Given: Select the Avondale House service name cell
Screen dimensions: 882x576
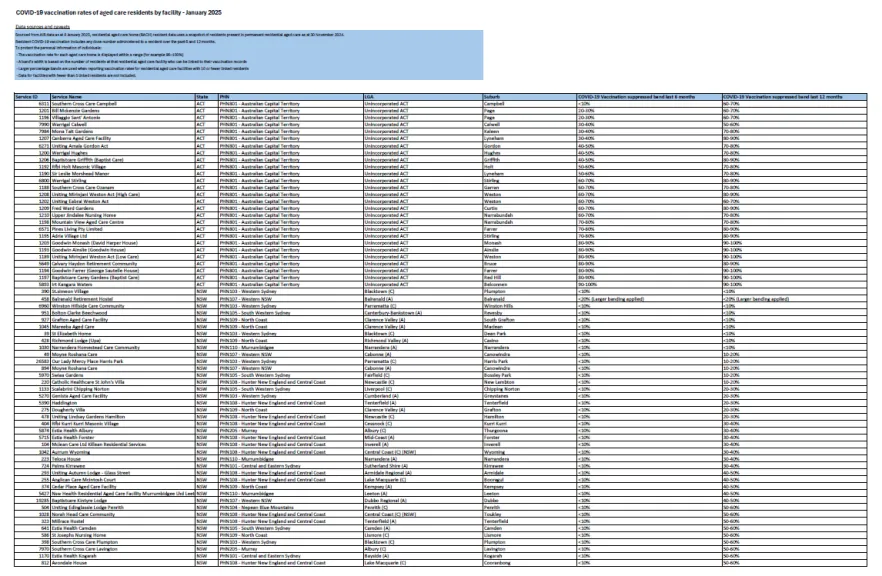Looking at the screenshot, I should click(x=123, y=562).
